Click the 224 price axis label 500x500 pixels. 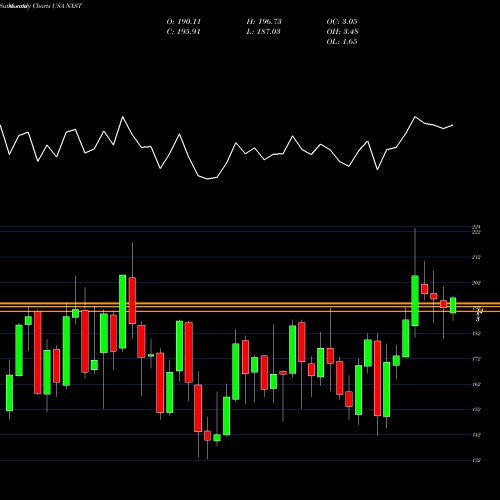tap(476, 227)
